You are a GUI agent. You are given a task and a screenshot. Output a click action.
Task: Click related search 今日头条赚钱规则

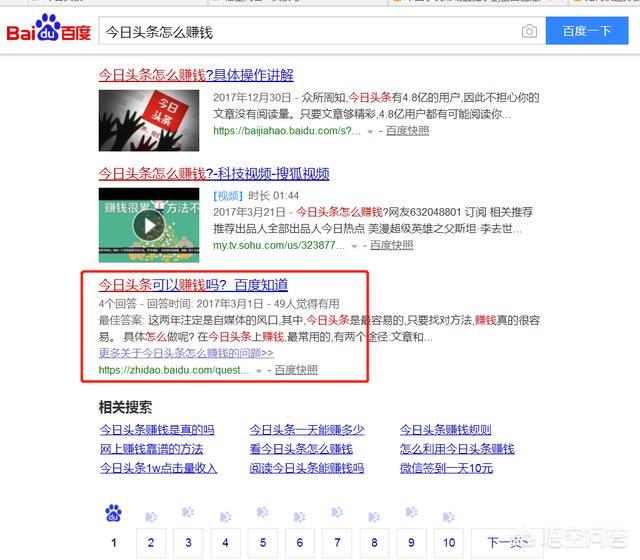point(446,430)
